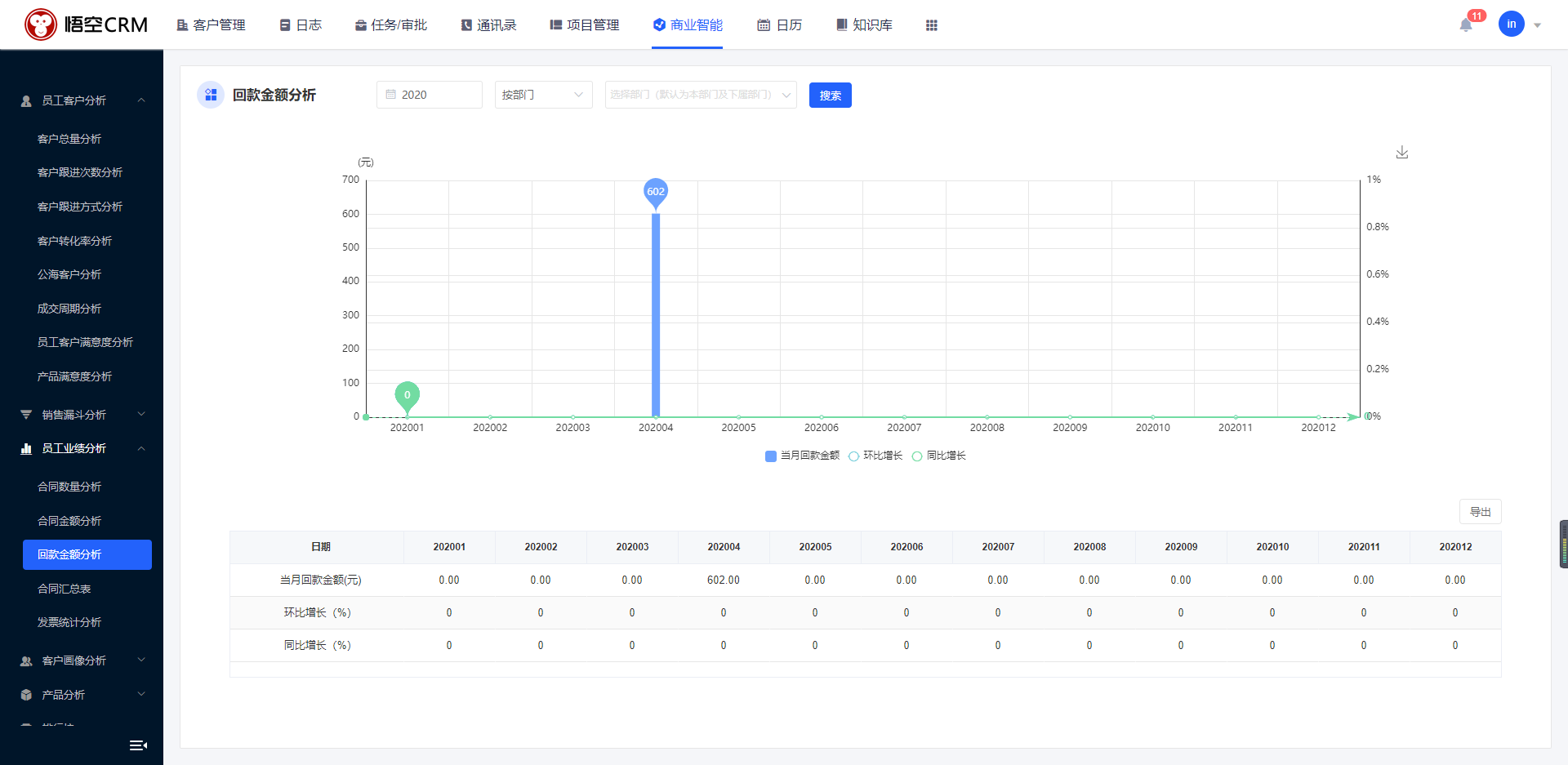Click the right-edge vertical scrollbar handle

coord(1563,544)
